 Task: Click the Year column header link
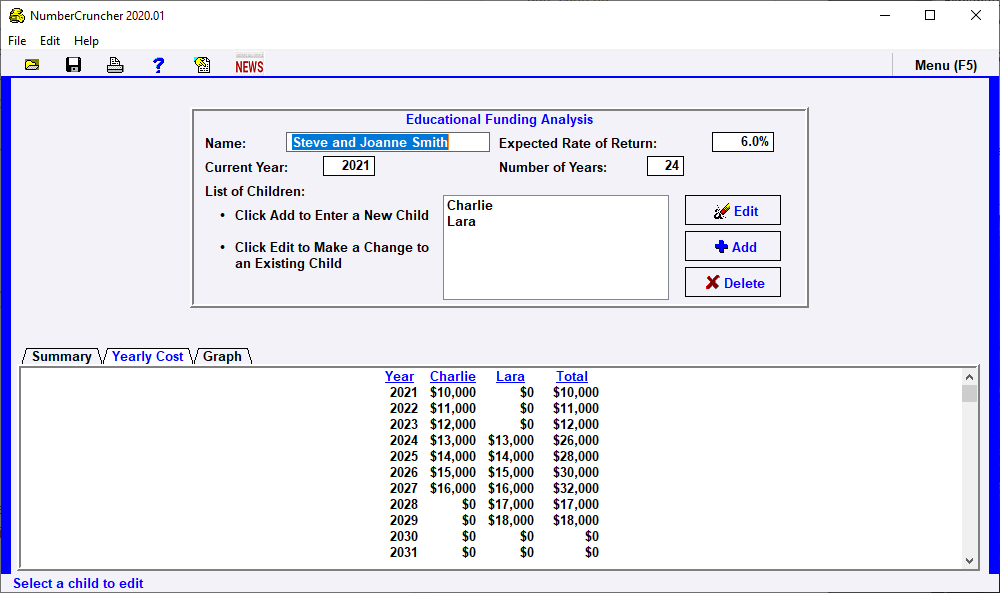(x=399, y=376)
